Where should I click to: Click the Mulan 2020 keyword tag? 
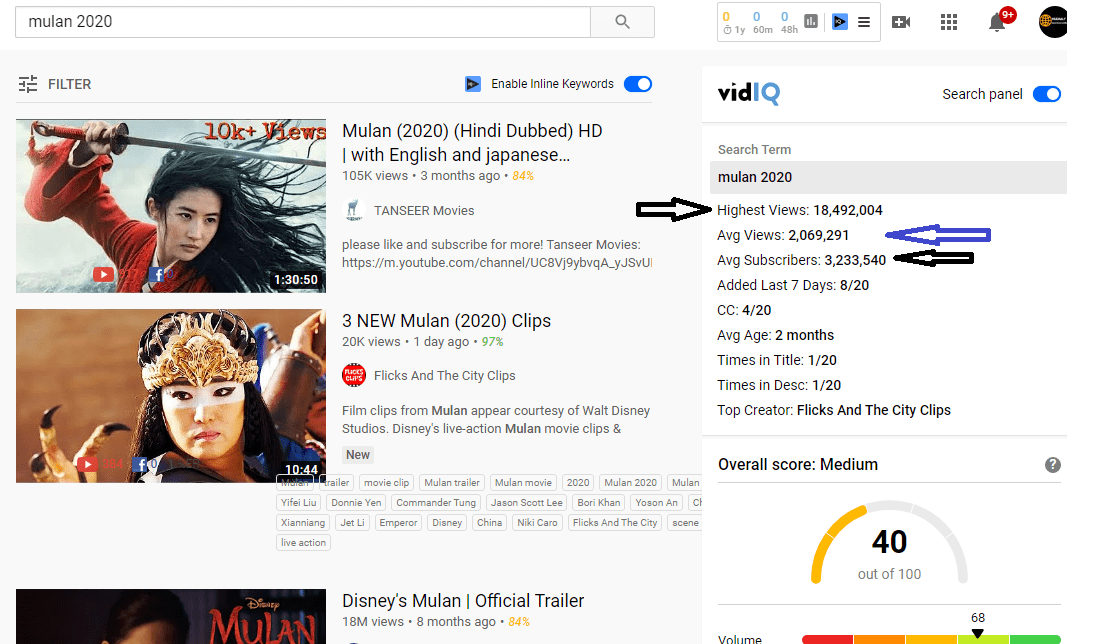(631, 483)
